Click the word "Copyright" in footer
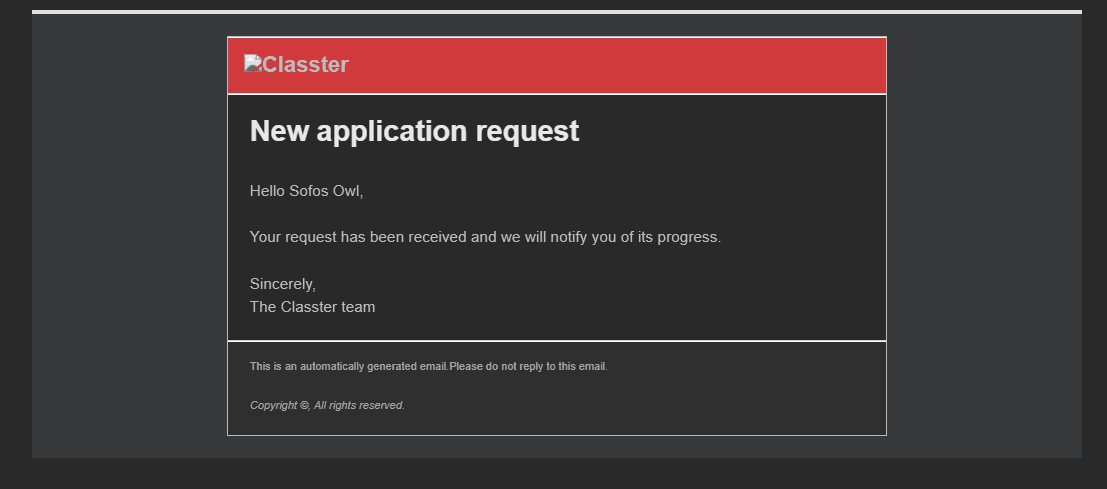The image size is (1107, 489). coord(273,405)
